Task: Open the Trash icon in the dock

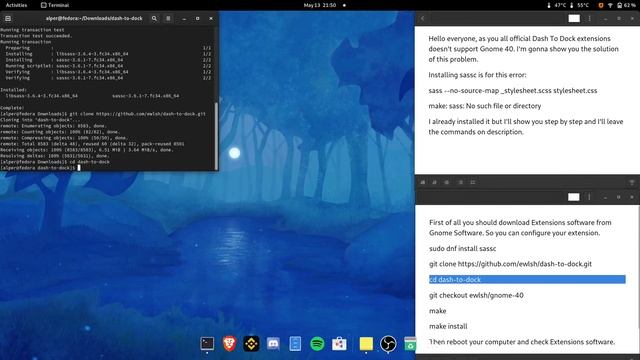Action: 410,344
